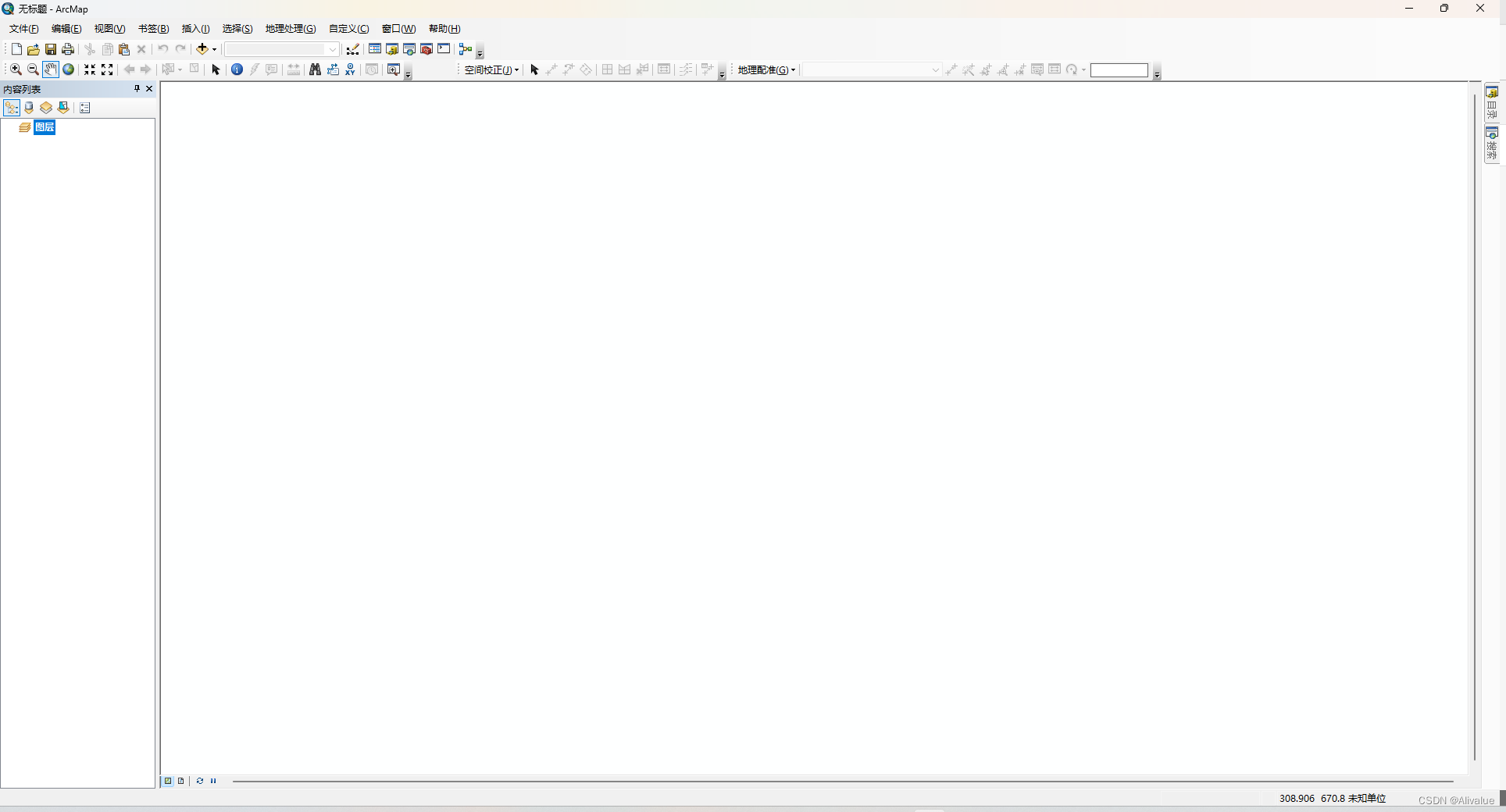Open an existing map file
1506x812 pixels.
(x=34, y=49)
